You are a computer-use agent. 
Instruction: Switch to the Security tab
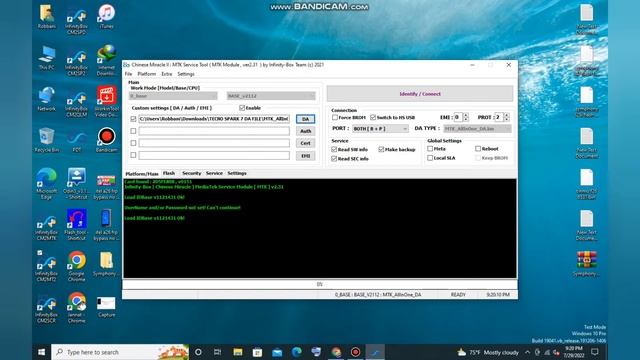[191, 173]
